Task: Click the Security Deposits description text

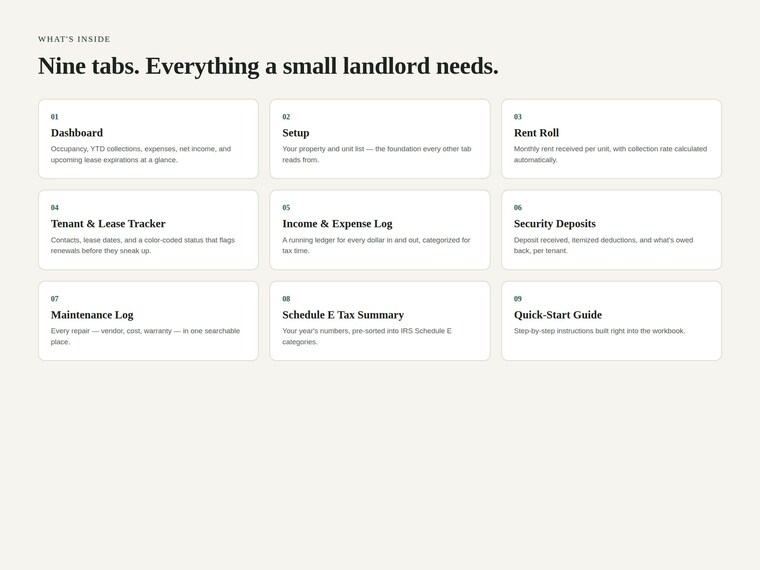Action: click(x=603, y=245)
